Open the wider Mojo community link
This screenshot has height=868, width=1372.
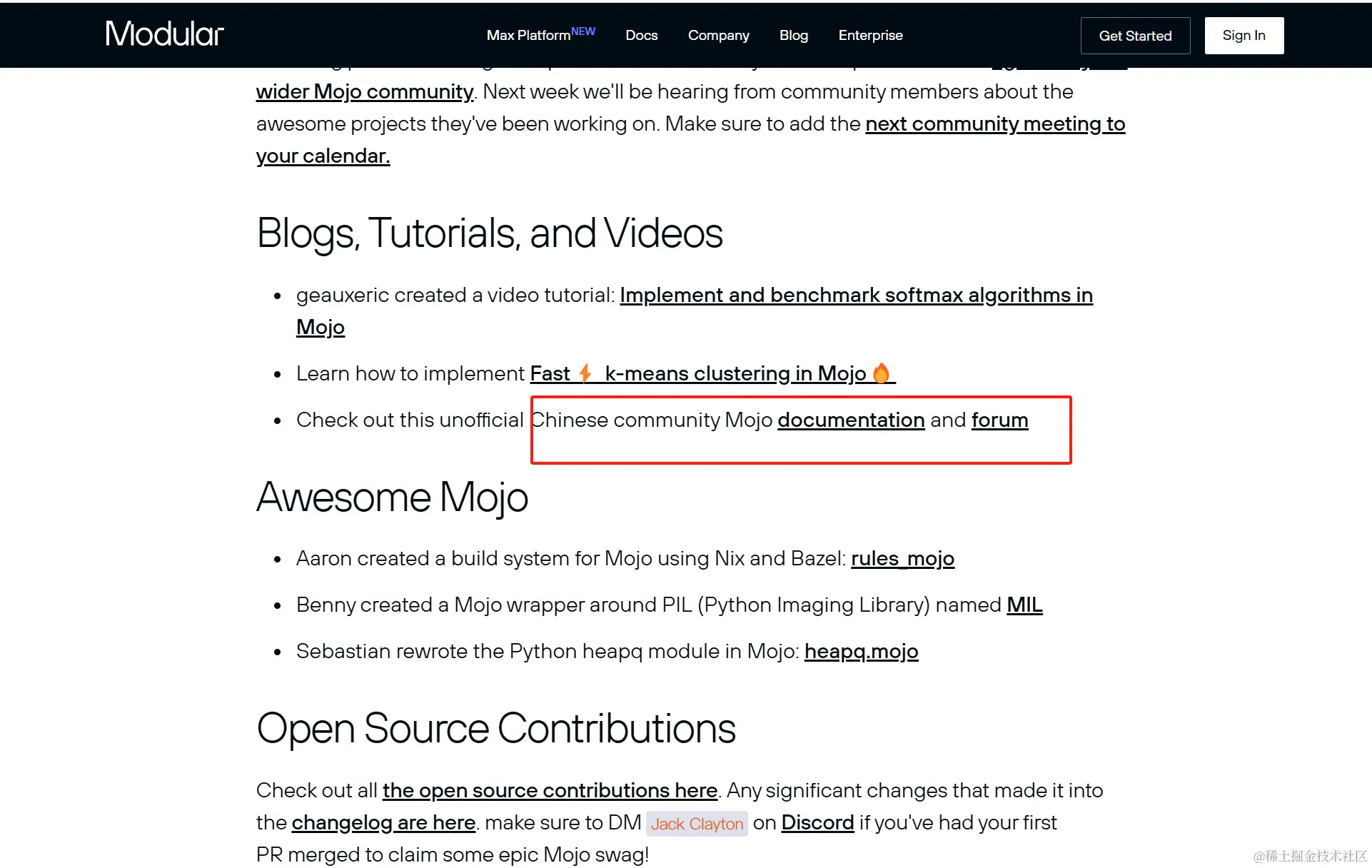pos(364,92)
